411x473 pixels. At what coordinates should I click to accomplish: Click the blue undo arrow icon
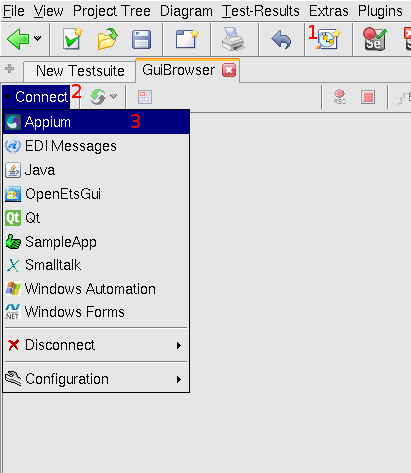(x=281, y=40)
